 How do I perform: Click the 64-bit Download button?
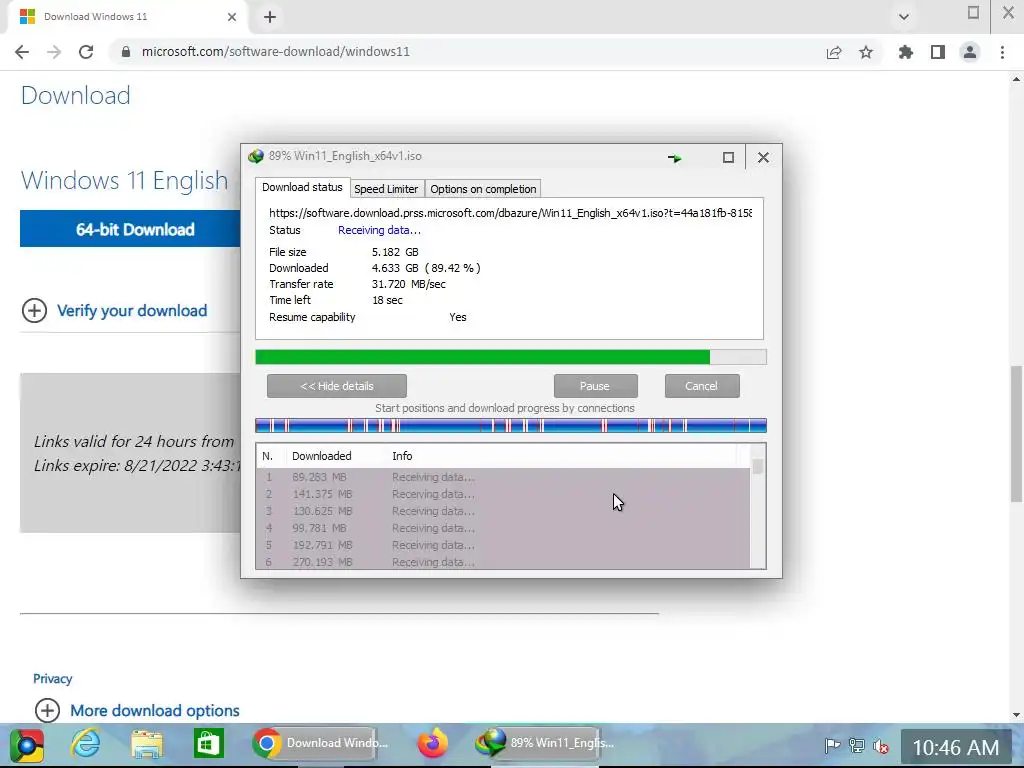pos(131,229)
